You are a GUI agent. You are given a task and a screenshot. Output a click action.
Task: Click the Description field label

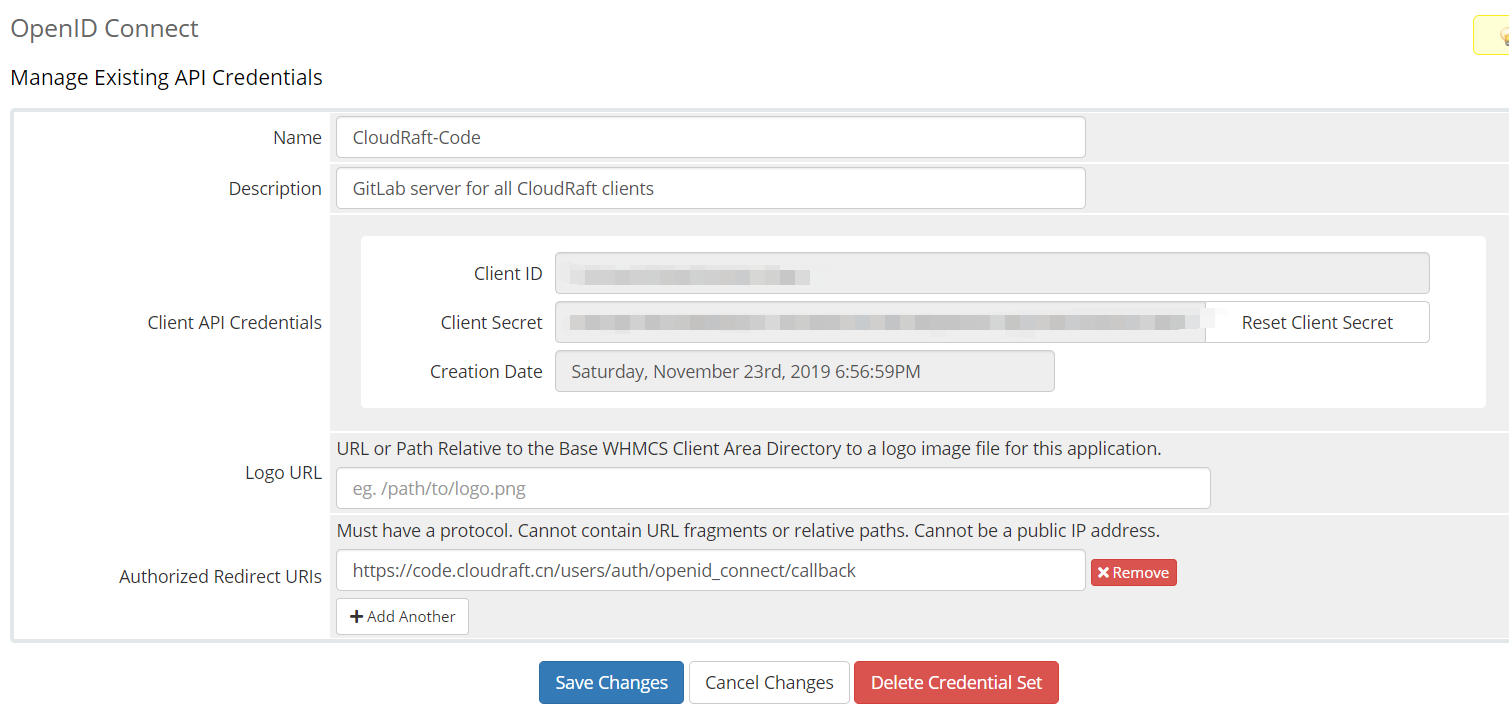tap(275, 189)
